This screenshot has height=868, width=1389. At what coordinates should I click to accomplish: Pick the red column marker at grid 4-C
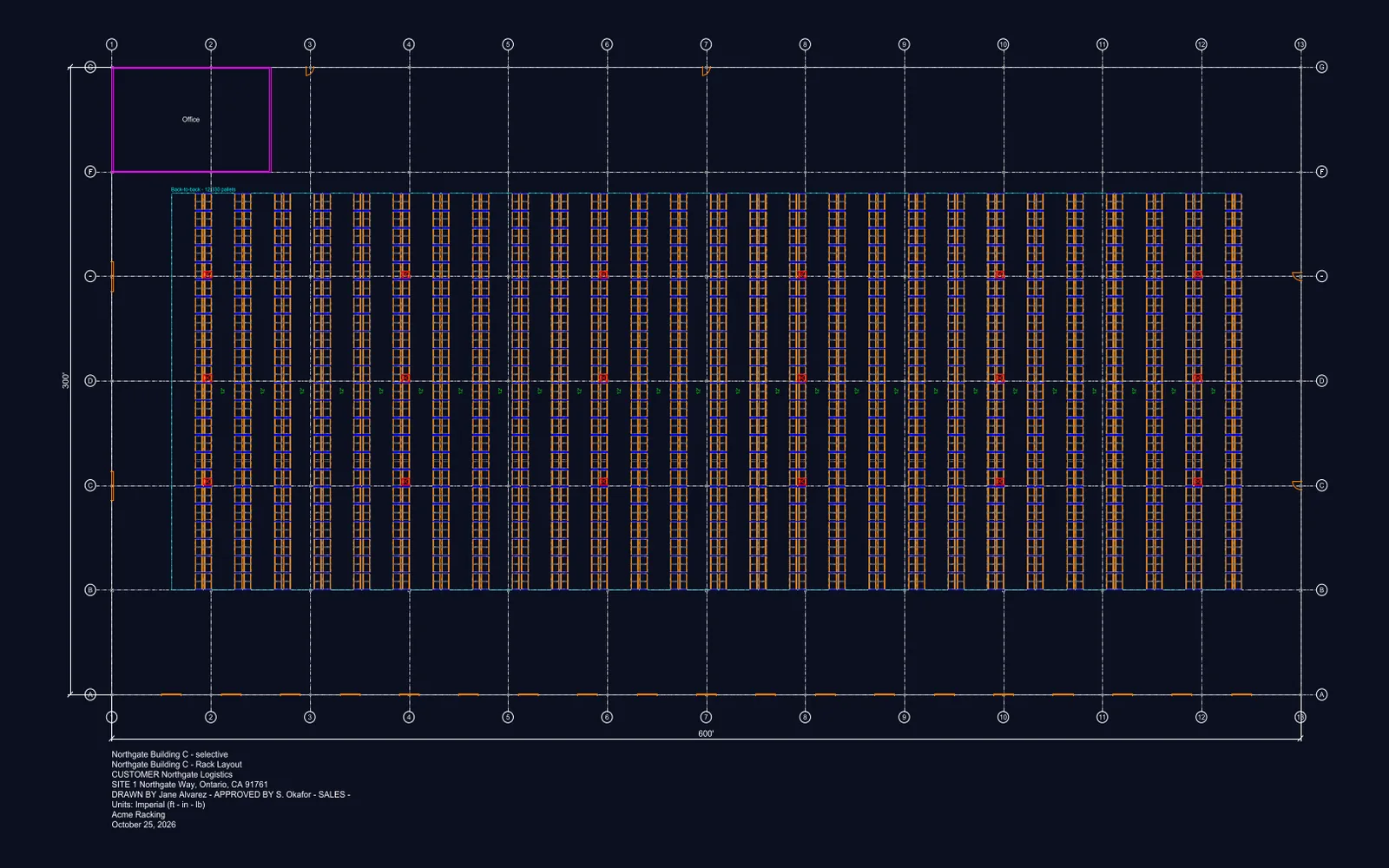point(405,482)
